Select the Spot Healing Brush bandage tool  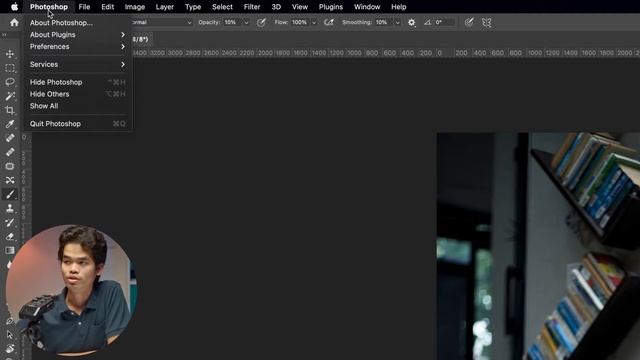pos(10,138)
